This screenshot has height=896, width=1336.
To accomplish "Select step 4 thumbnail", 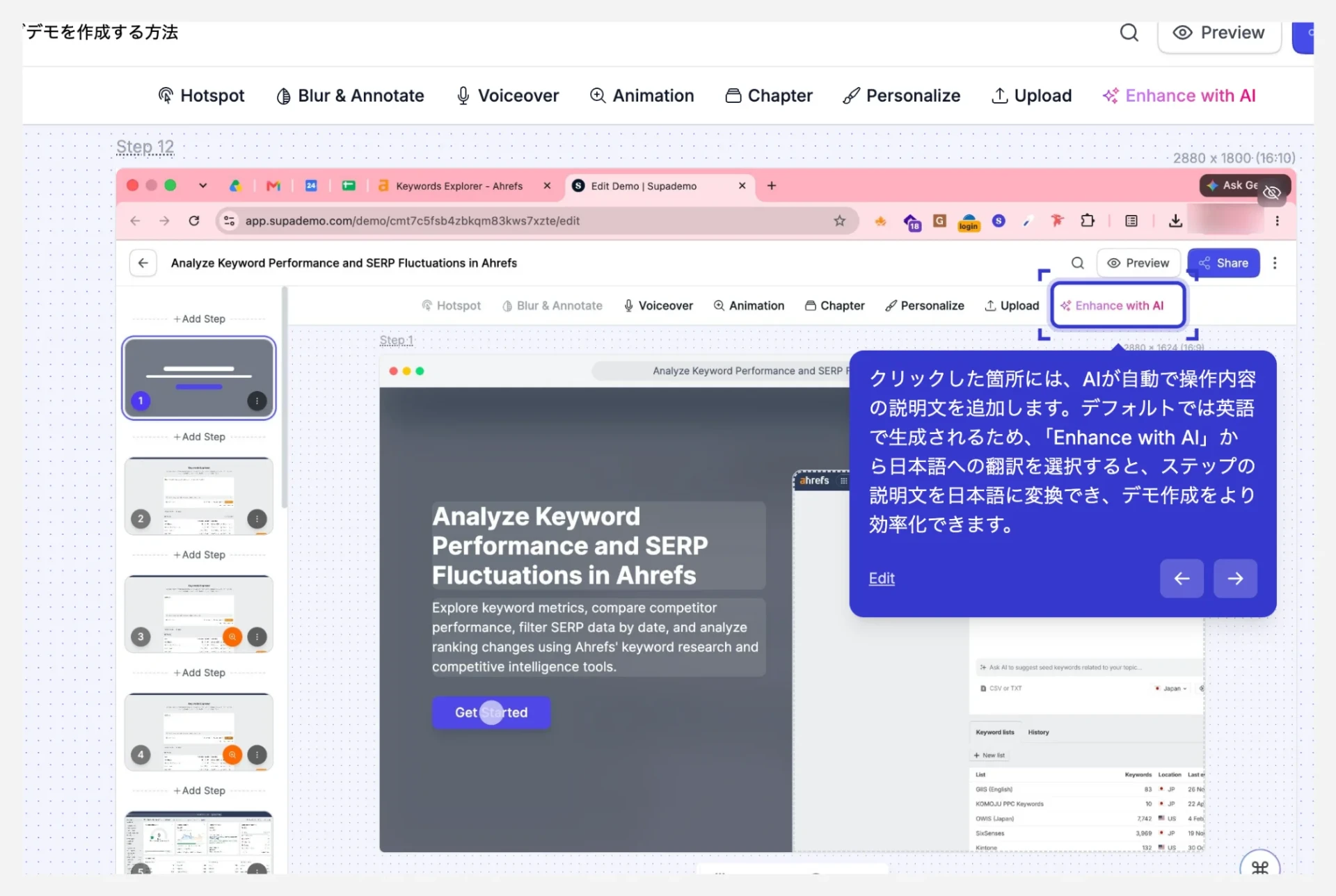I will (199, 733).
